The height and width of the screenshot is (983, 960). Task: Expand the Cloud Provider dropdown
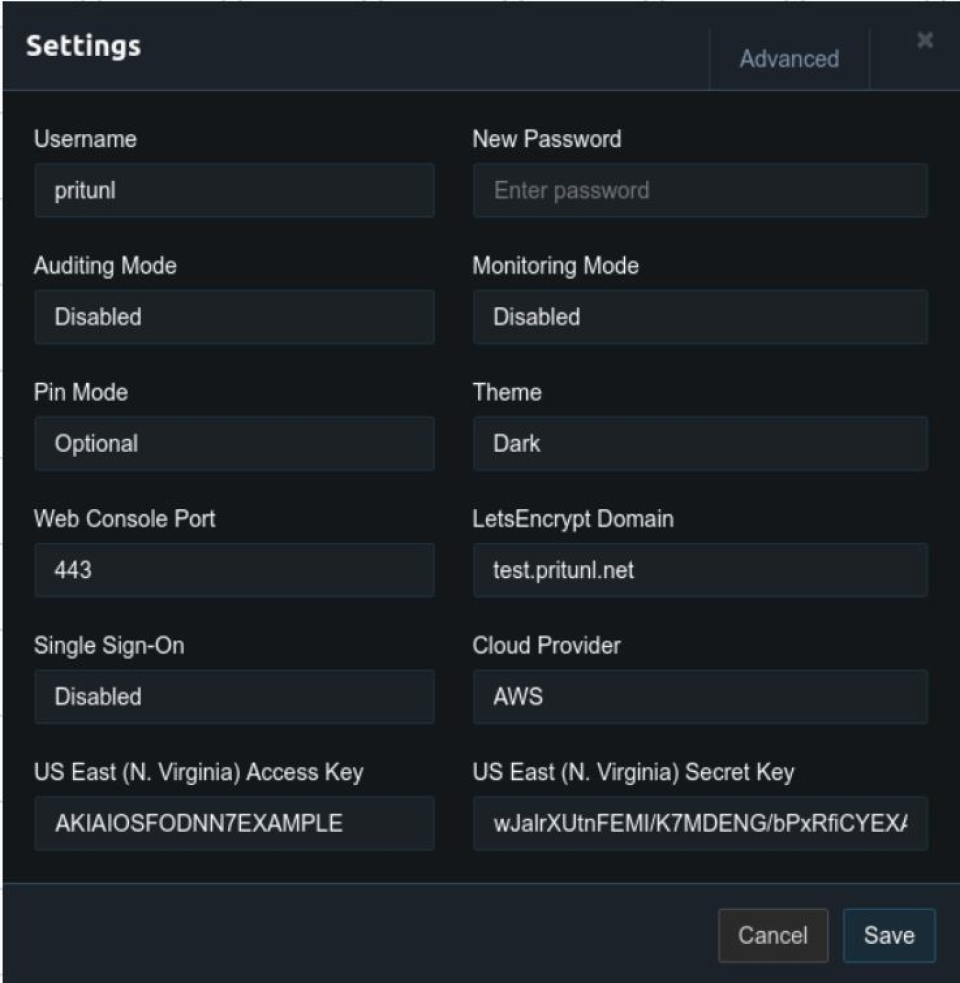coord(700,696)
